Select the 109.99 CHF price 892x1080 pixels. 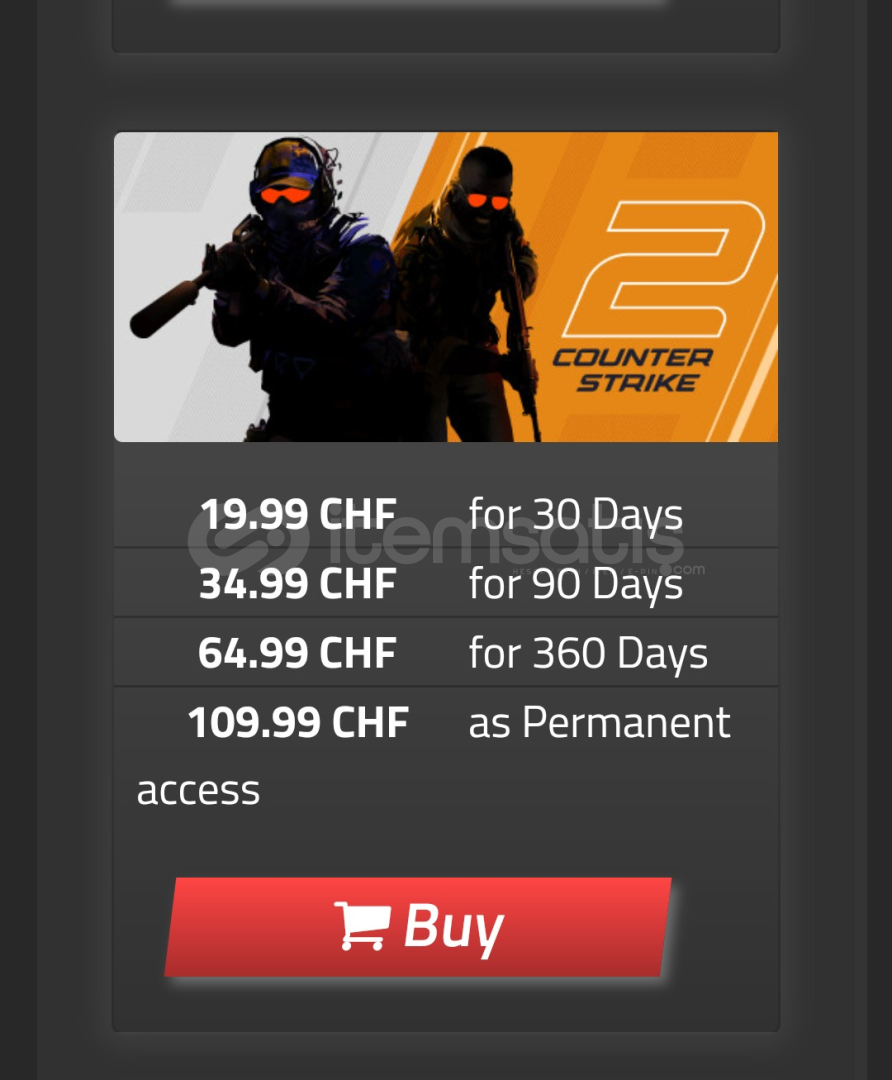coord(298,723)
